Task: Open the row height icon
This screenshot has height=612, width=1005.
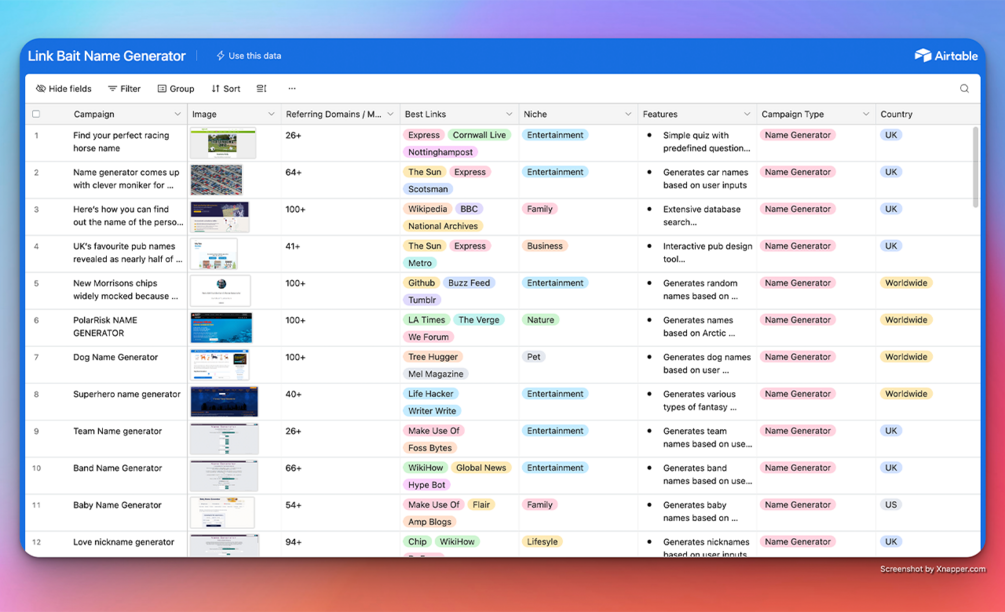Action: click(262, 88)
